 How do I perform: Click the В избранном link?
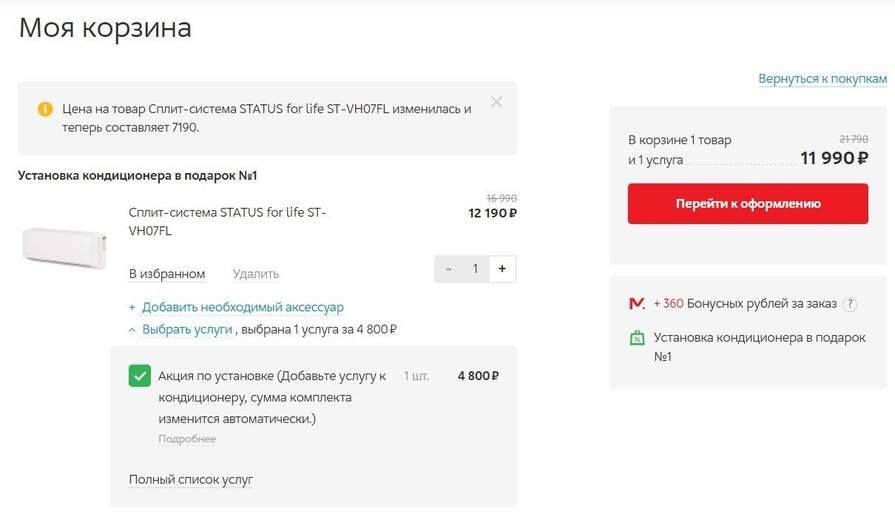[167, 274]
